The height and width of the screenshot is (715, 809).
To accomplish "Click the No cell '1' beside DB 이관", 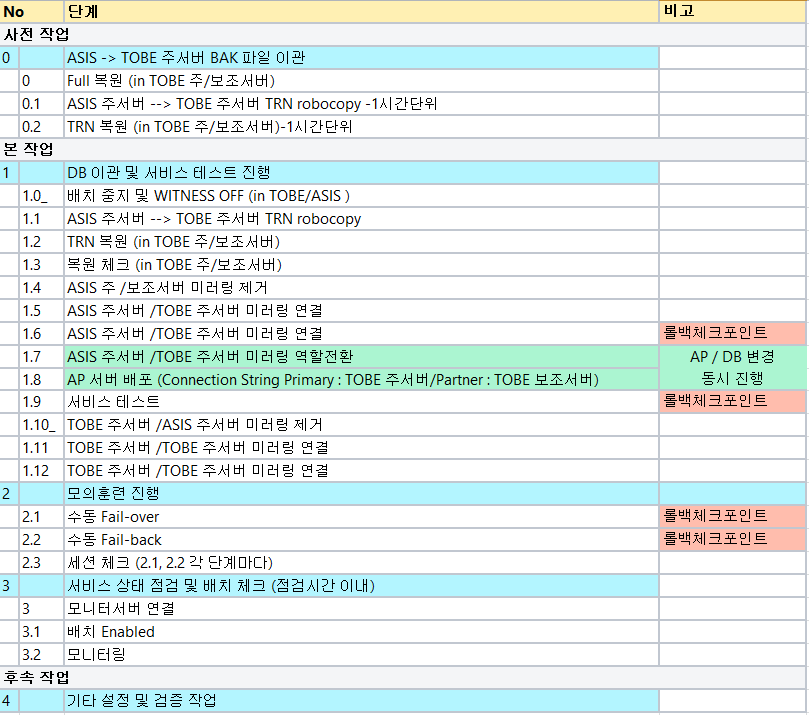I will pos(9,173).
